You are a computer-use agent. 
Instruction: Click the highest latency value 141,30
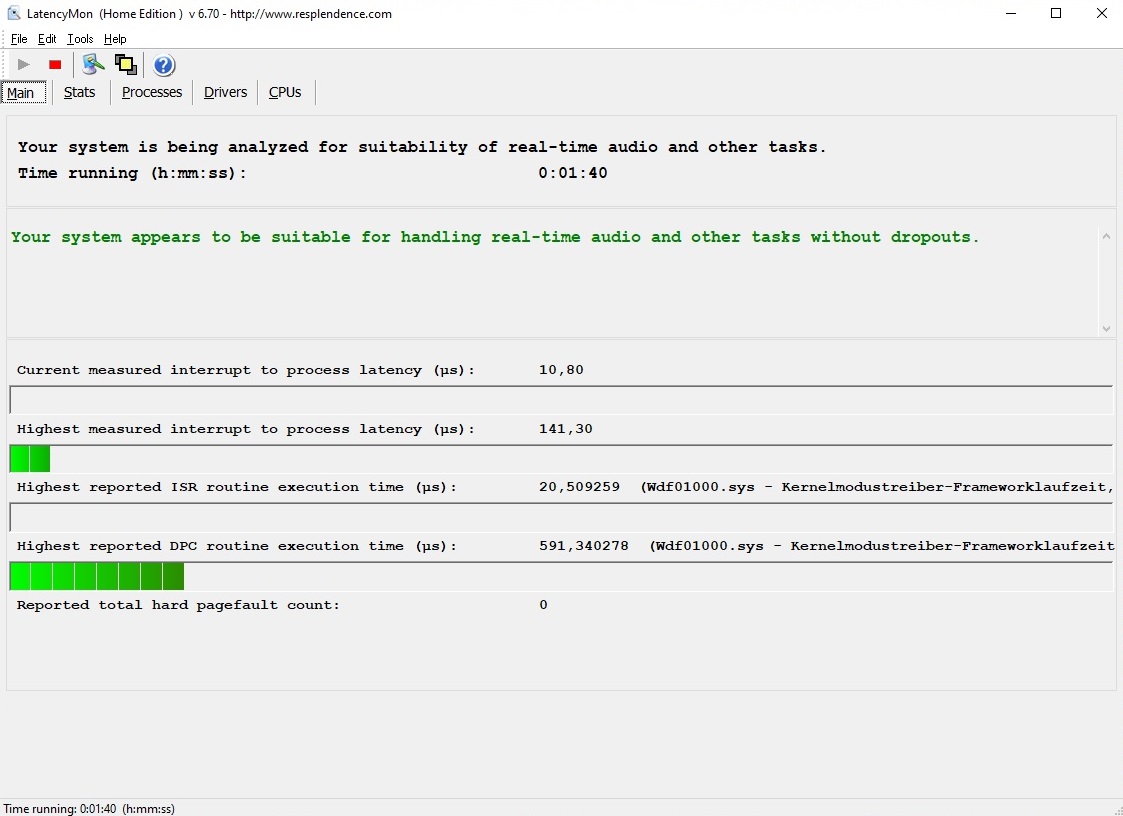pos(566,428)
